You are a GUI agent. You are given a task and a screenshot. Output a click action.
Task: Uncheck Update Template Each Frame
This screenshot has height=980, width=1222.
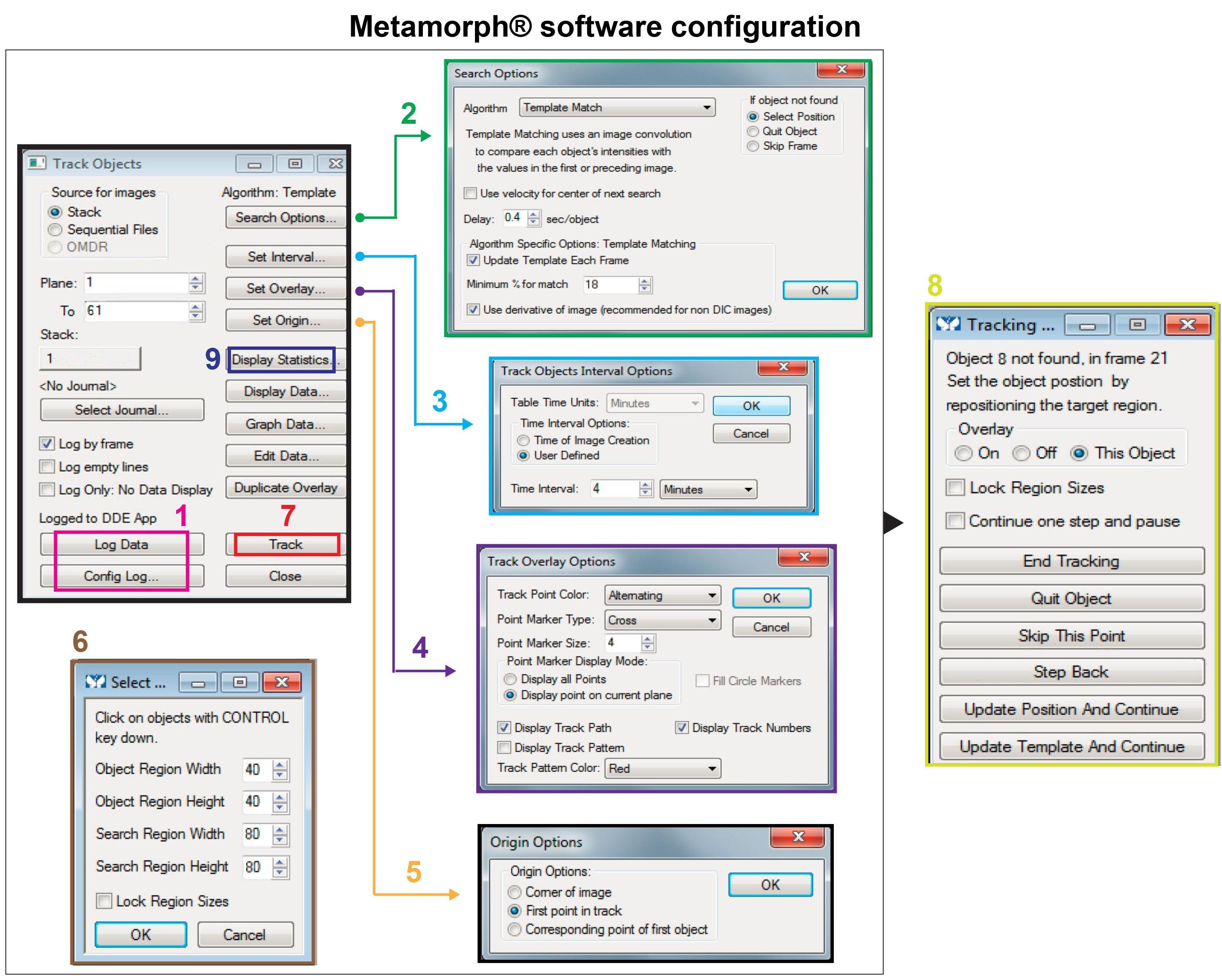click(x=473, y=260)
